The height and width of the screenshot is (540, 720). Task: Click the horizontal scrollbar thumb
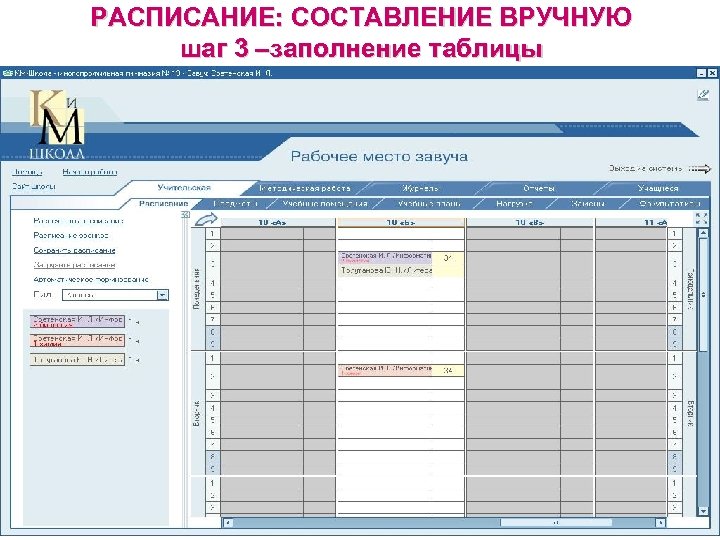(x=556, y=523)
